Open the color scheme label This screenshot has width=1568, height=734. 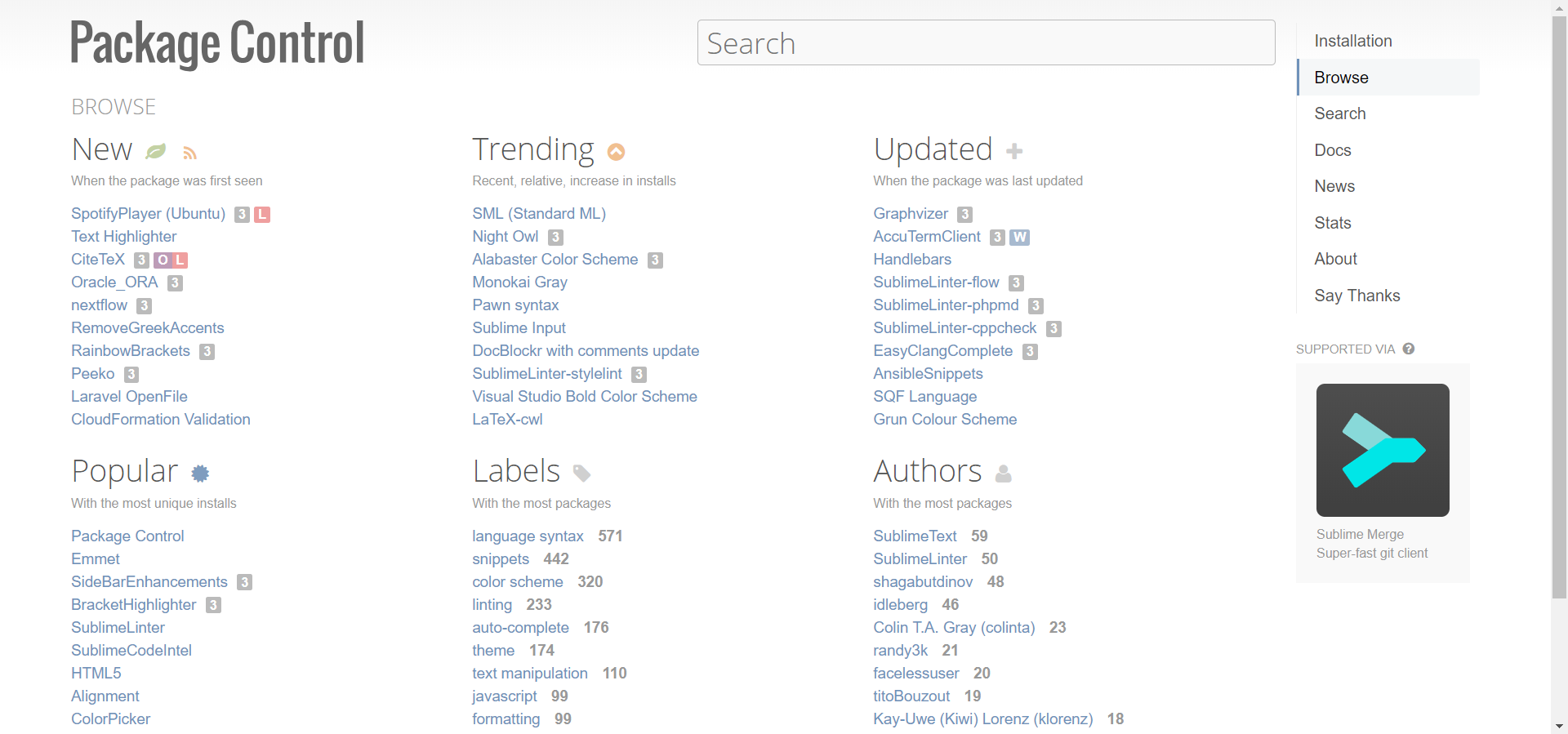click(x=518, y=582)
